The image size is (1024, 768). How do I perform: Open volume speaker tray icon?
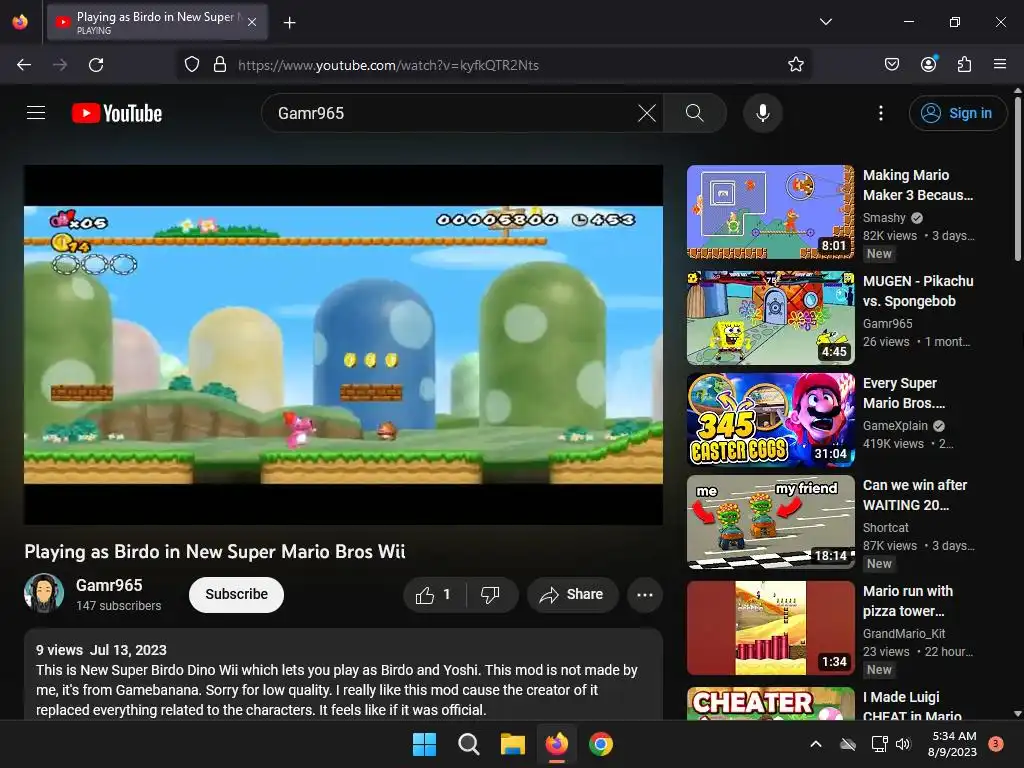click(x=903, y=744)
